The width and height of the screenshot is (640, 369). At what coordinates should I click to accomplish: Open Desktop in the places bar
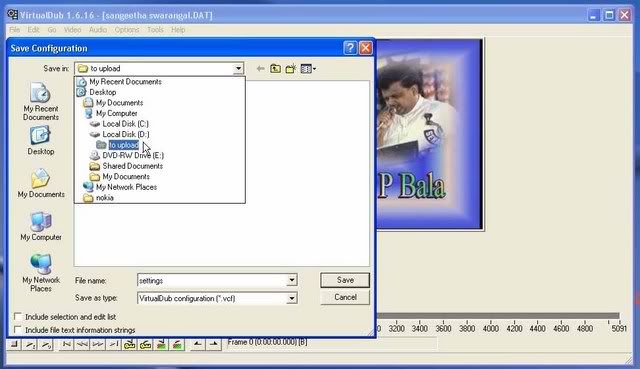[x=40, y=140]
